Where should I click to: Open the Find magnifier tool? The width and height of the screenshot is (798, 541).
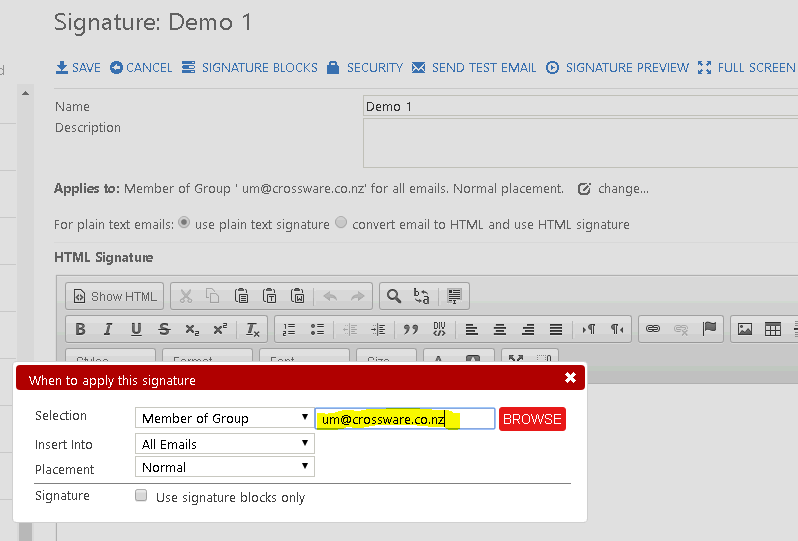click(394, 296)
